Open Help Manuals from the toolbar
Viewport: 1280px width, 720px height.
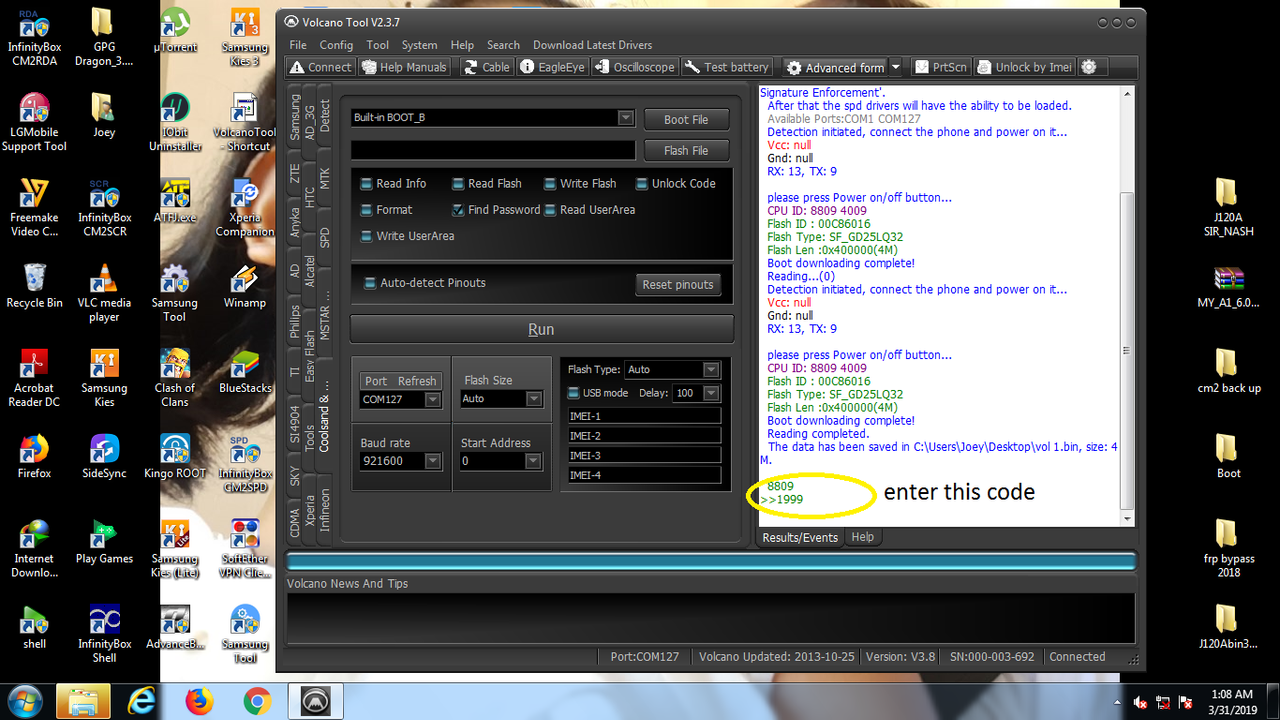(404, 67)
